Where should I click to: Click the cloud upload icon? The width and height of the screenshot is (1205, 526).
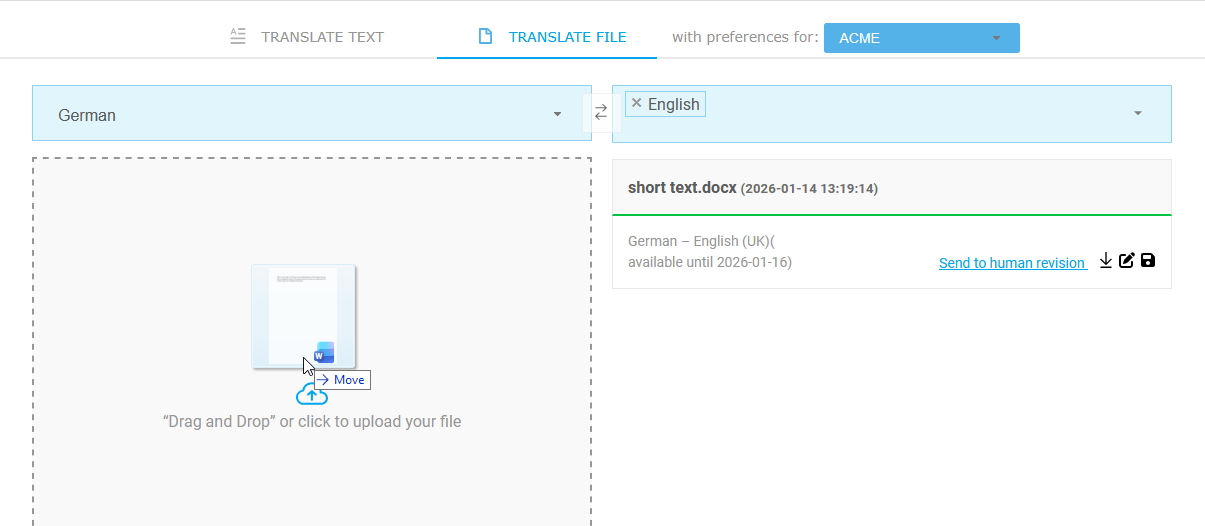(311, 395)
